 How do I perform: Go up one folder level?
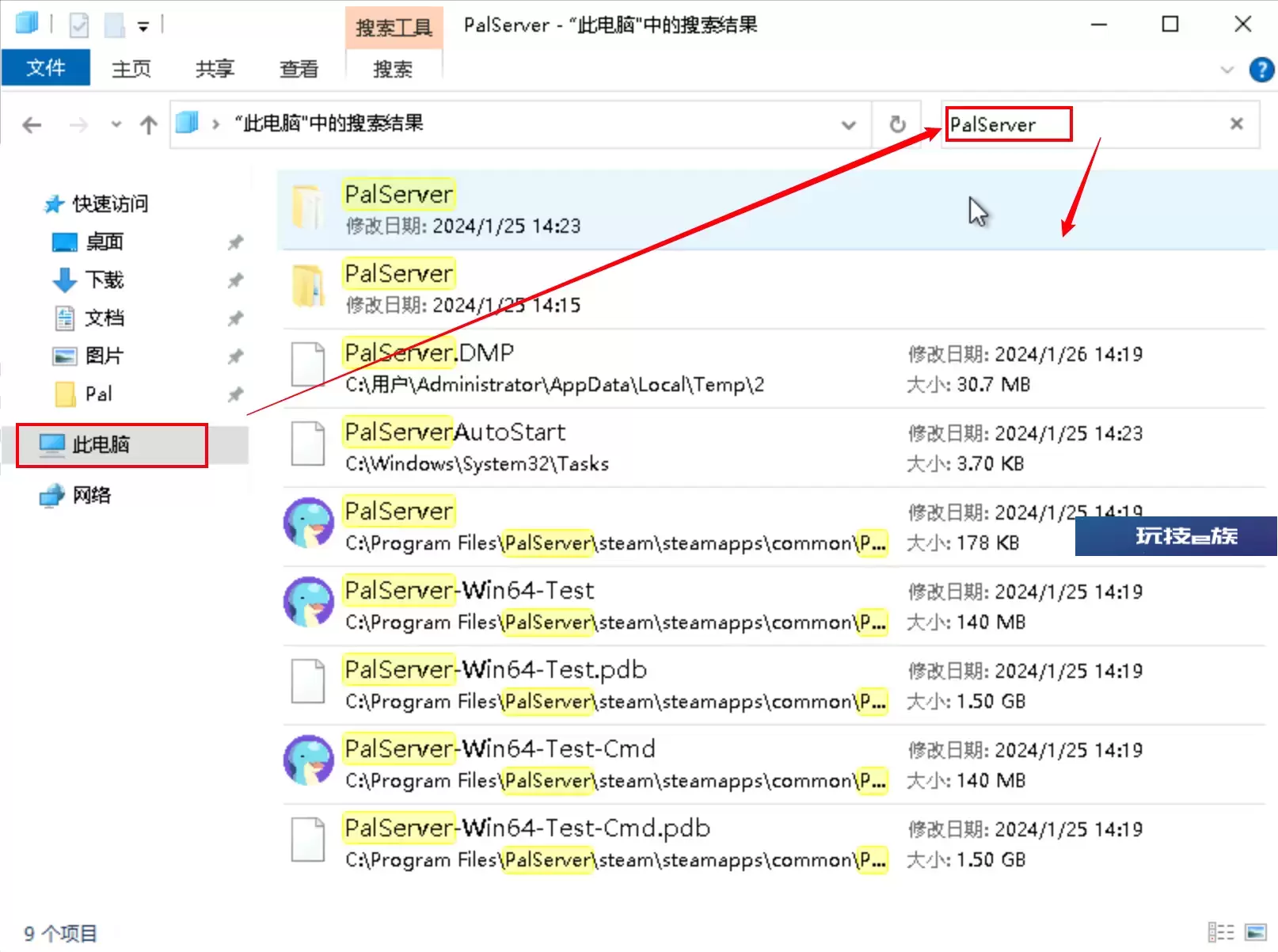click(x=148, y=124)
